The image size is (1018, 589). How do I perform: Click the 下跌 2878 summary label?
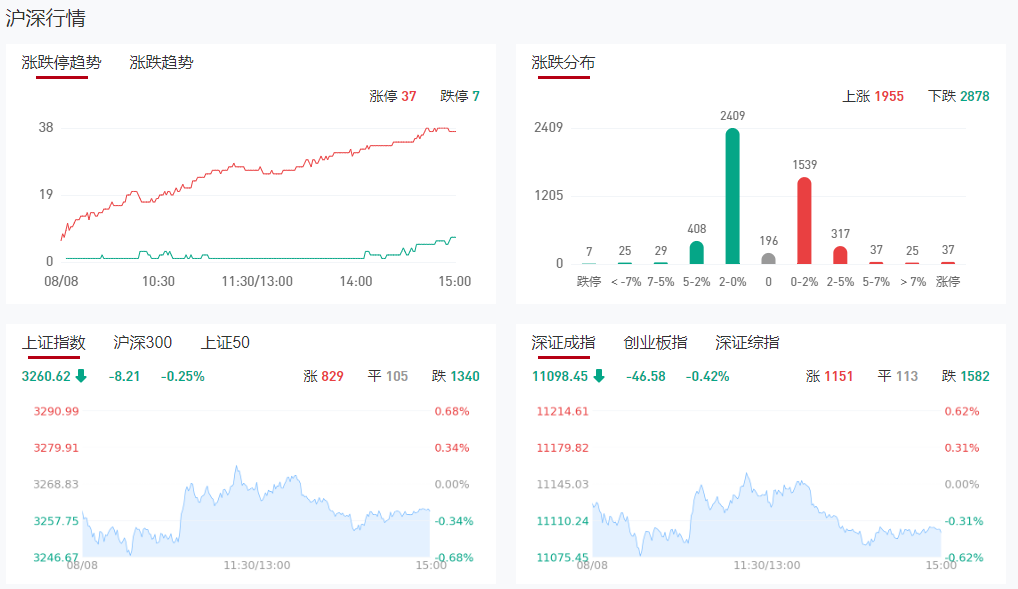click(958, 97)
